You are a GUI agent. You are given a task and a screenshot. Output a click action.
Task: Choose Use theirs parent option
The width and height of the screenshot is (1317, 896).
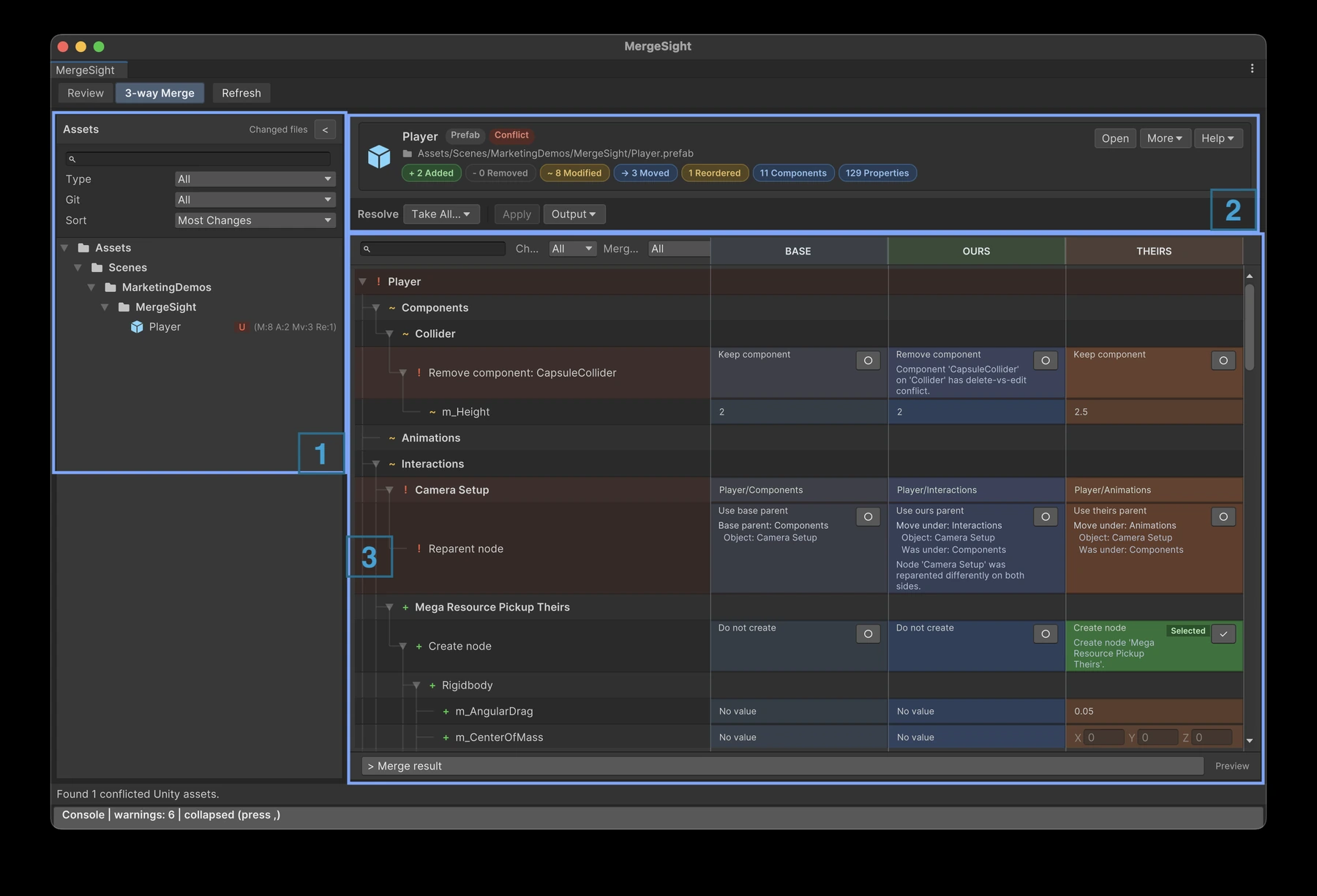coord(1223,517)
